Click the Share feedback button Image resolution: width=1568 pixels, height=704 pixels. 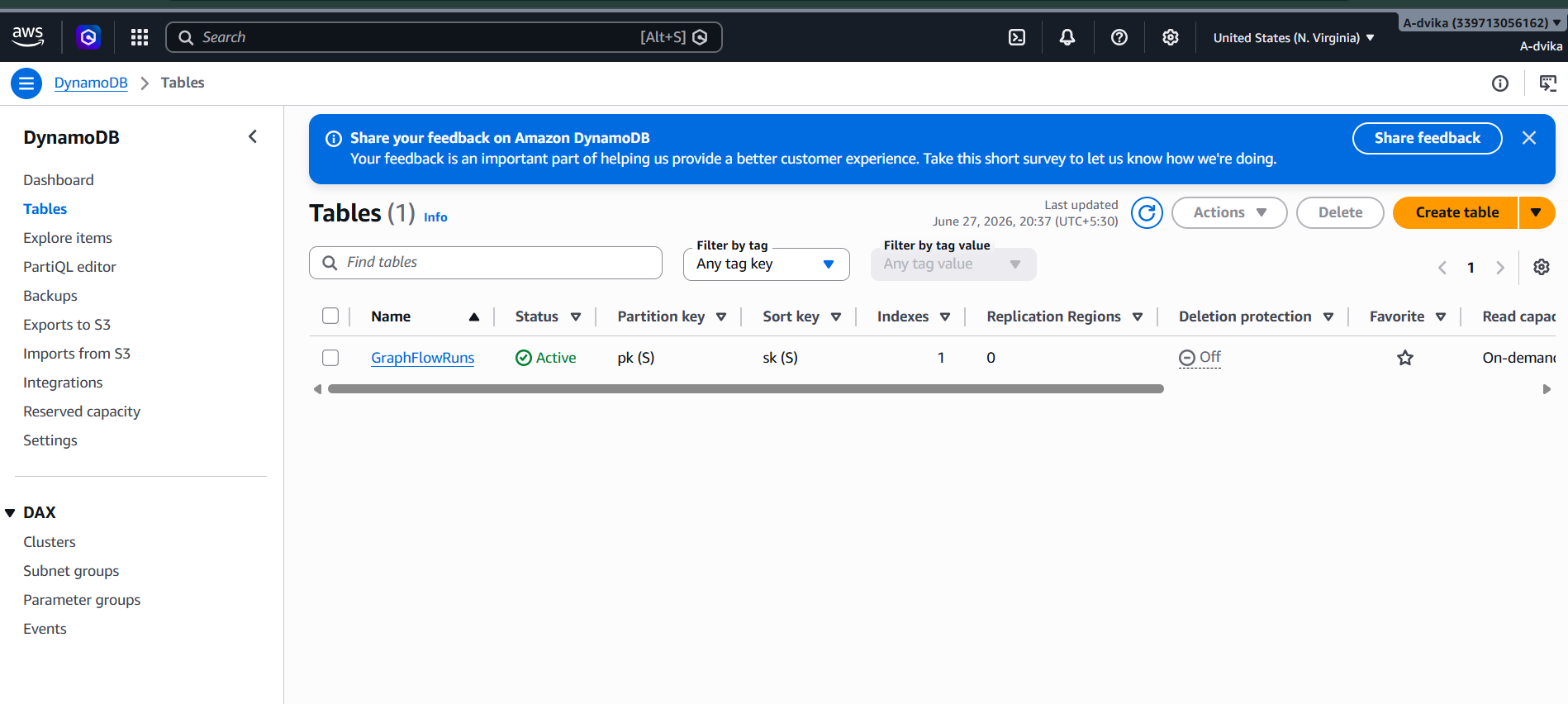1427,138
